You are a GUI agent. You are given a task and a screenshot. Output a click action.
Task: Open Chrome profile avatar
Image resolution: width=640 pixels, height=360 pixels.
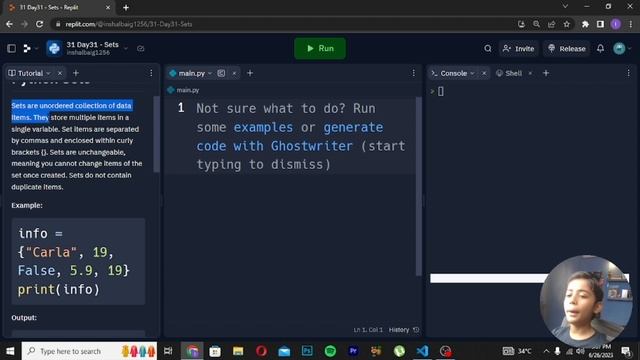[616, 24]
